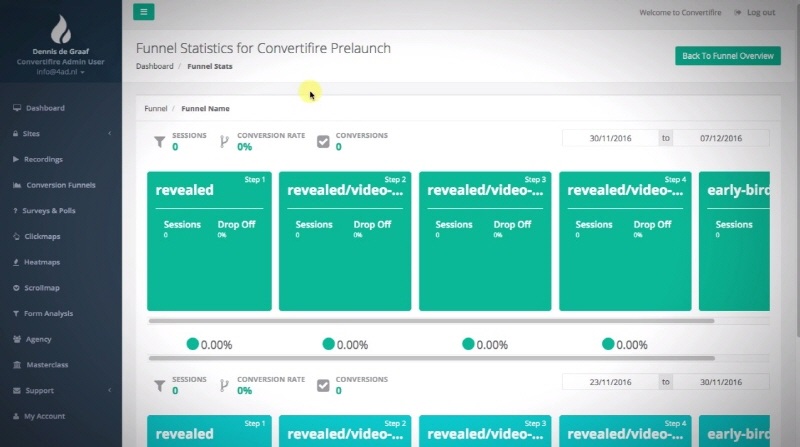Viewport: 800px width, 447px height.
Task: Click first funnel's Step 2 revealed/video card
Action: click(x=345, y=241)
